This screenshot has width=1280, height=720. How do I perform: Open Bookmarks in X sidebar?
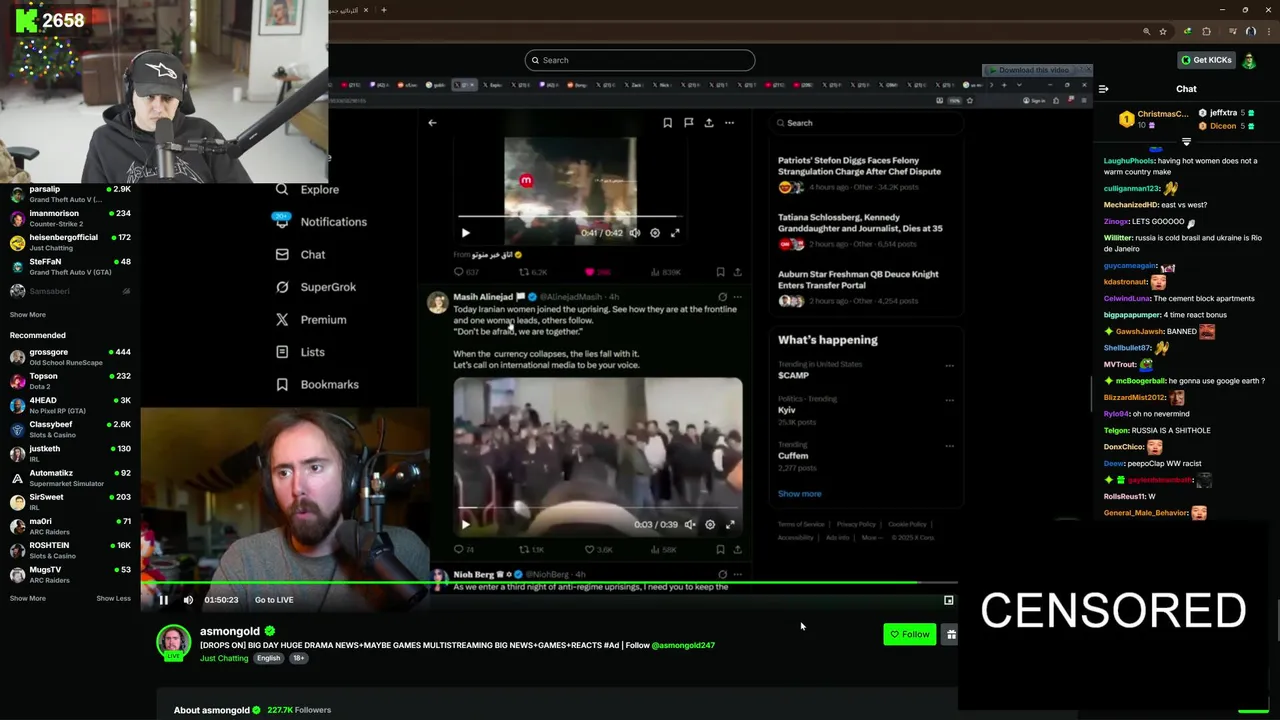pos(317,385)
